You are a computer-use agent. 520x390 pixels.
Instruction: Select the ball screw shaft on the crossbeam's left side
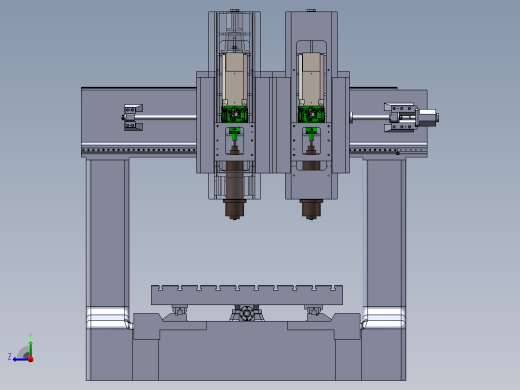166,117
